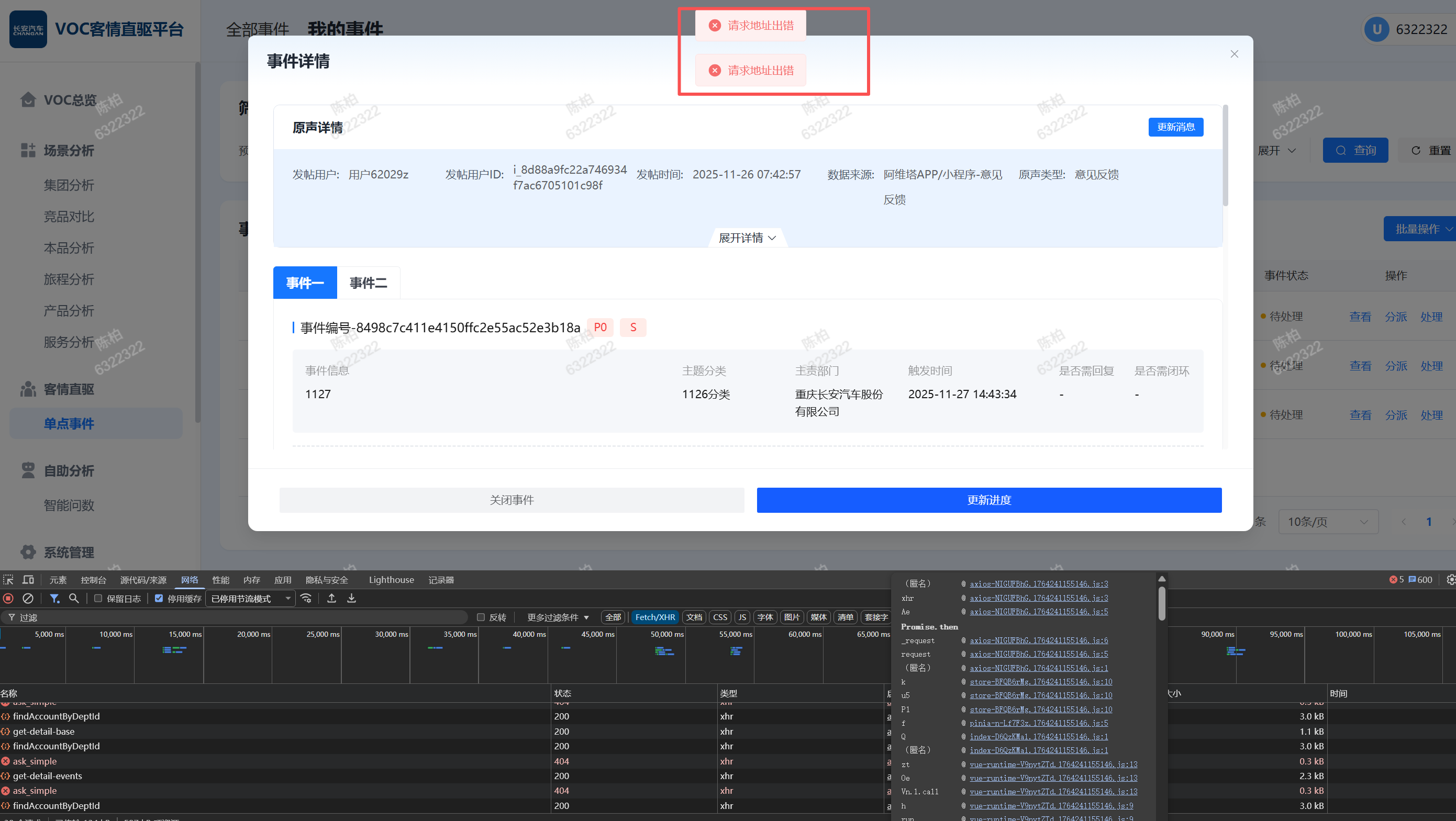1456x821 pixels.
Task: Enable the 保留日志 checkbox
Action: coord(98,599)
